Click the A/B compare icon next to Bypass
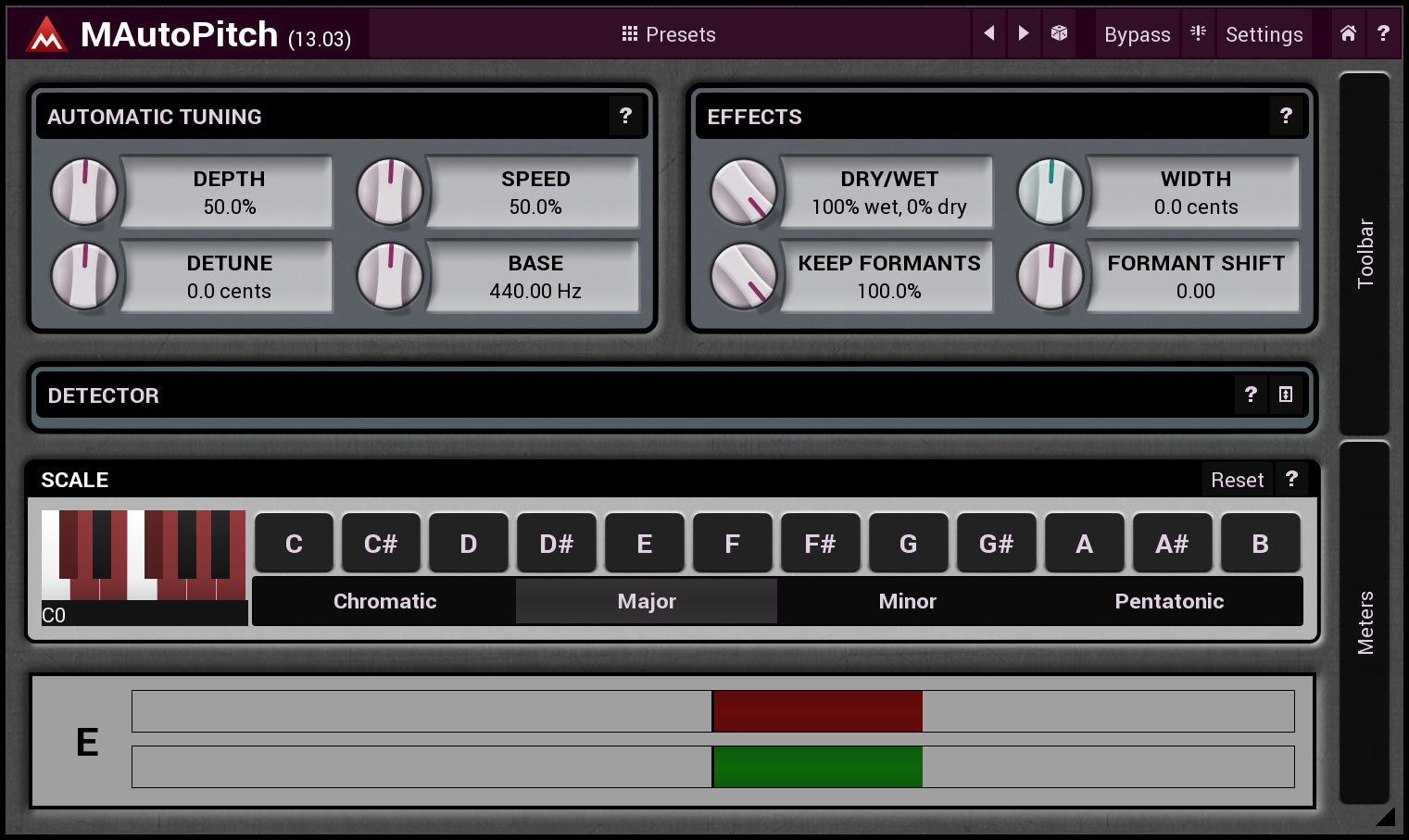The width and height of the screenshot is (1409, 840). click(x=1198, y=33)
